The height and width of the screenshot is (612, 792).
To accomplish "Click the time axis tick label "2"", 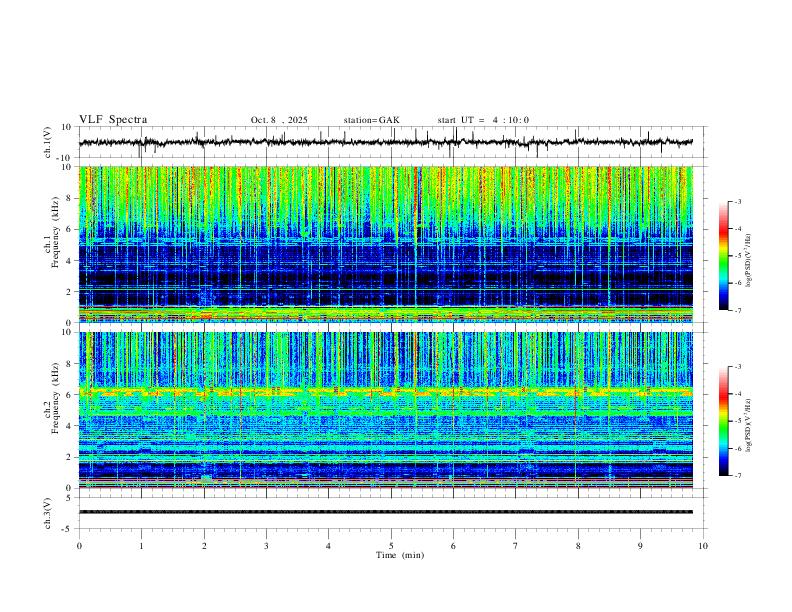I will 204,546.
